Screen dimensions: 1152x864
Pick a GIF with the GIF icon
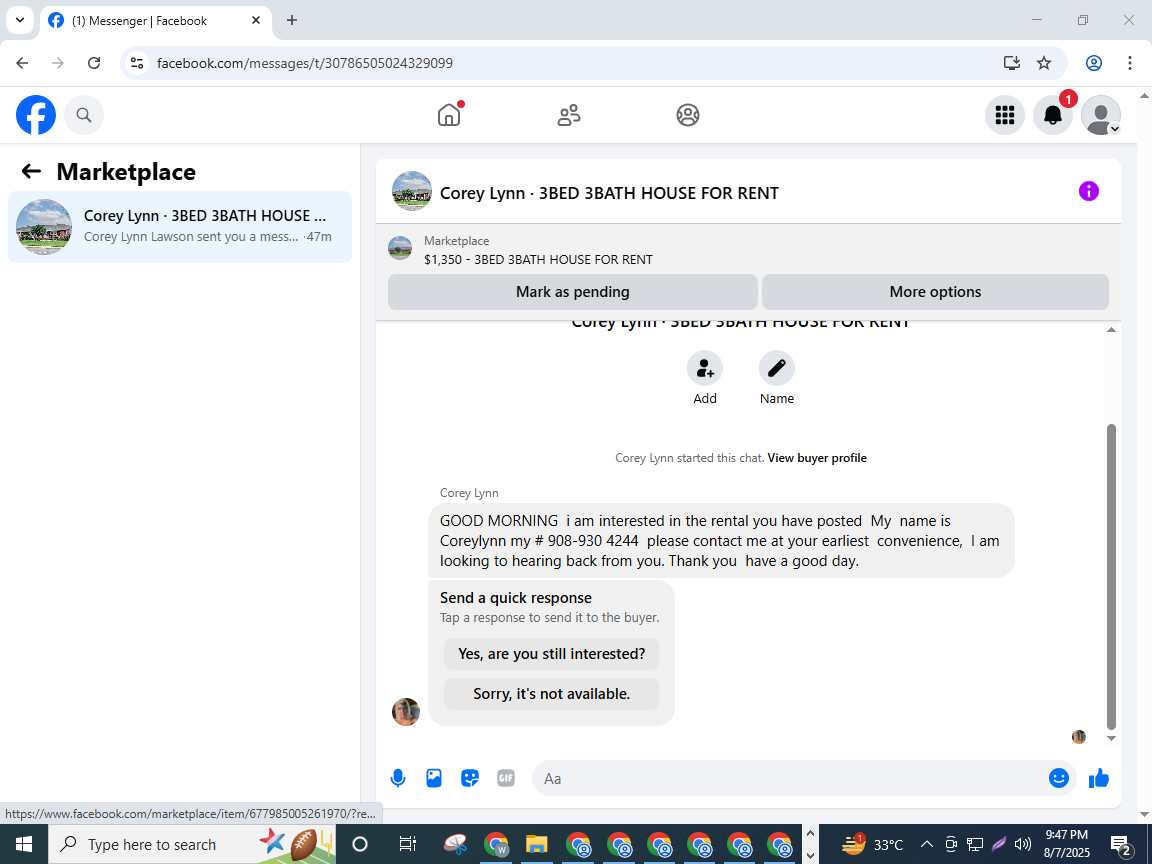pyautogui.click(x=505, y=778)
